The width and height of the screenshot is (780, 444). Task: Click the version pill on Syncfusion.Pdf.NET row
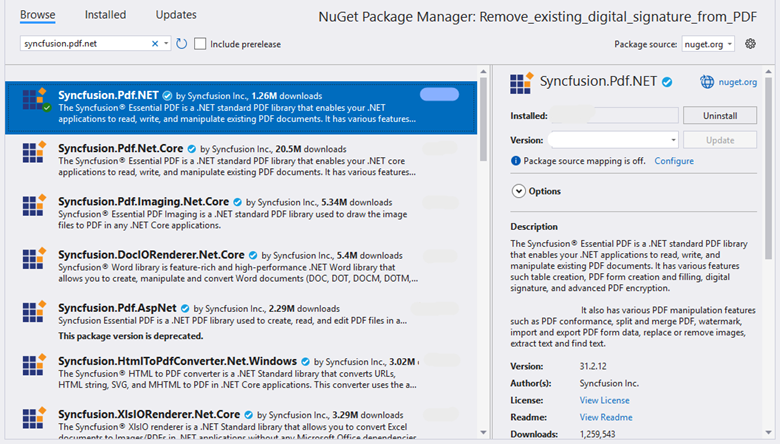(439, 94)
